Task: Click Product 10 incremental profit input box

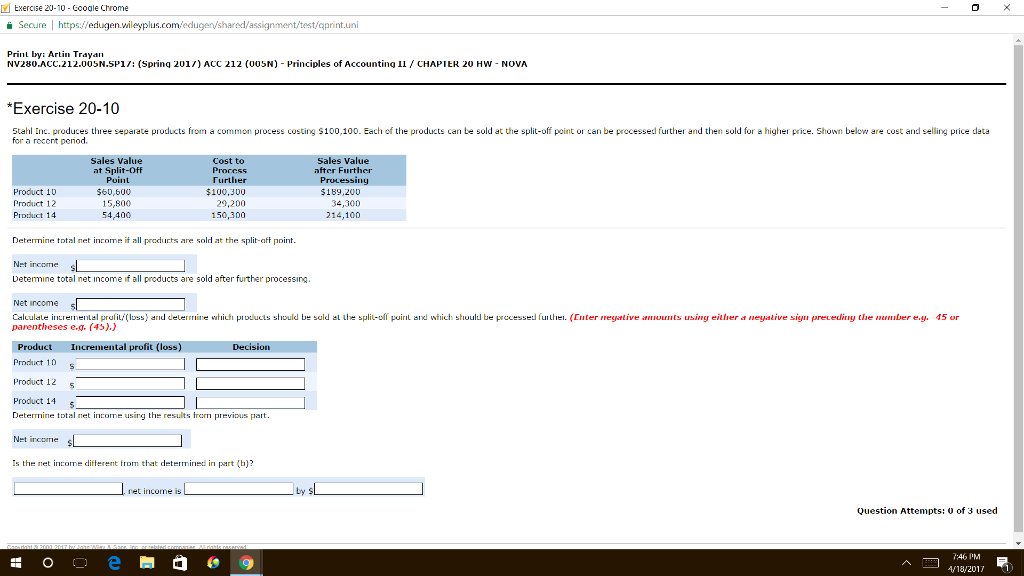Action: point(128,363)
